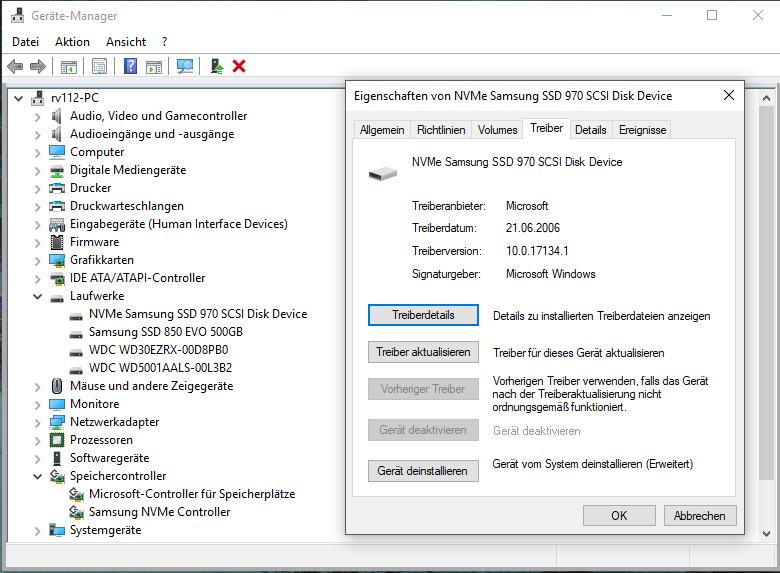Expand the Druckwarteschlangen node
780x573 pixels.
pyautogui.click(x=37, y=206)
